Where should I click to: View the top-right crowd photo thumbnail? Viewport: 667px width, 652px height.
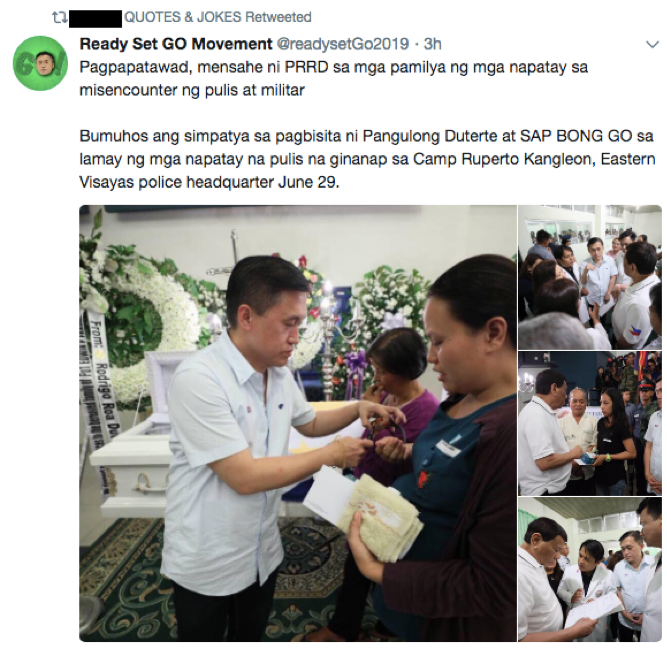590,277
